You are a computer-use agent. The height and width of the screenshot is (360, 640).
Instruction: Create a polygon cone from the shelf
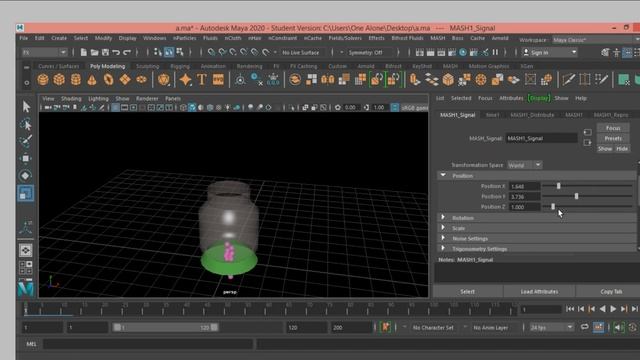click(x=92, y=80)
